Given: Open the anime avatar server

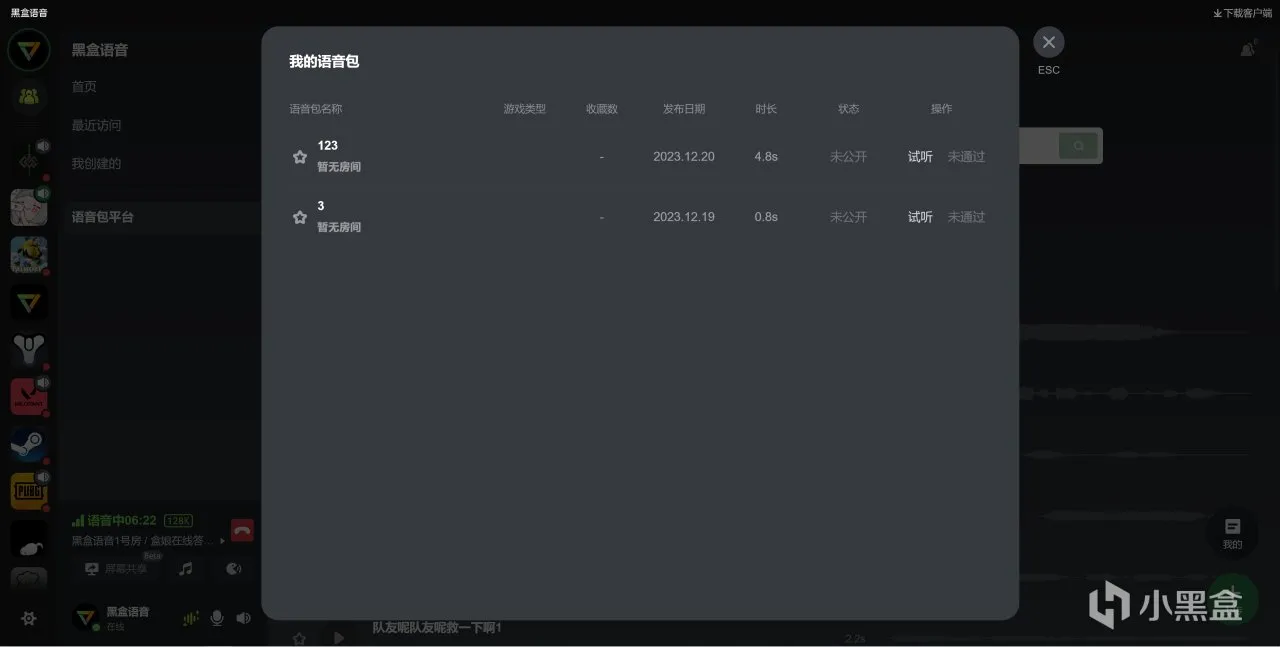Looking at the screenshot, I should 29,207.
